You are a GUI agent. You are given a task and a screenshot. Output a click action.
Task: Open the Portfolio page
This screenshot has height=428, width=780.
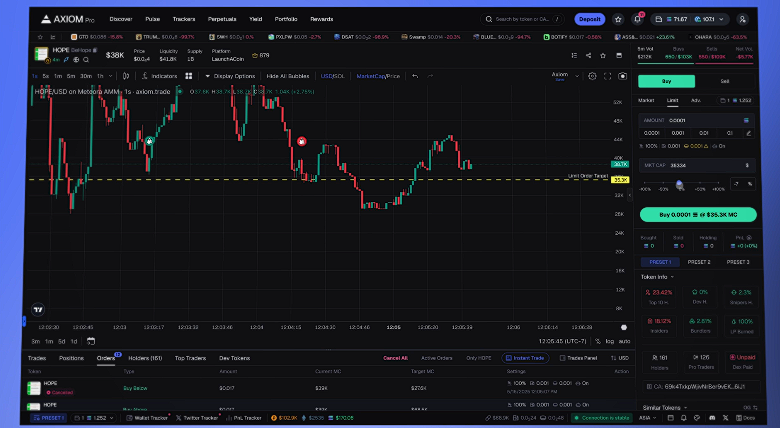click(286, 19)
